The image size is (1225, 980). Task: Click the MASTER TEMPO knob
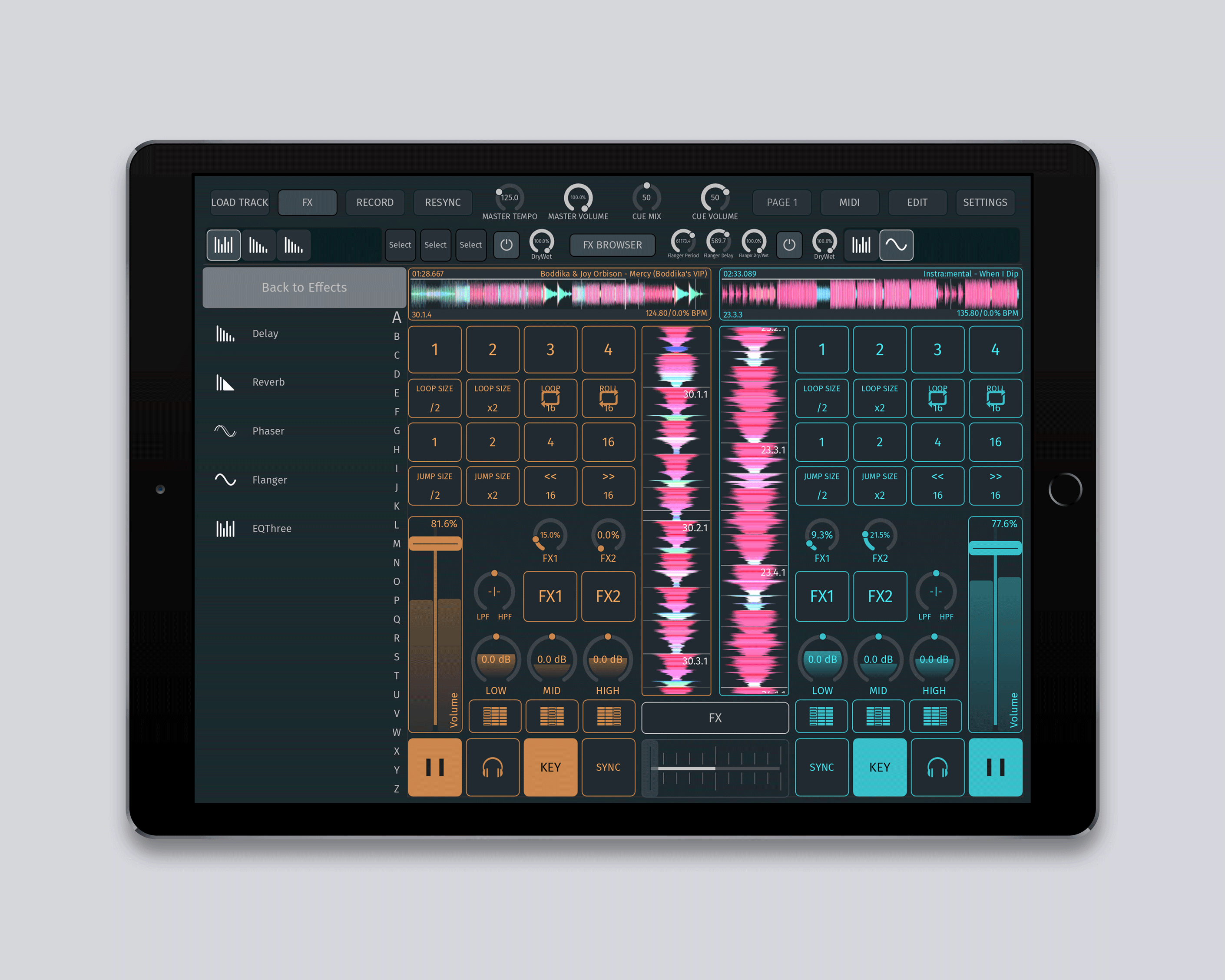tap(509, 198)
